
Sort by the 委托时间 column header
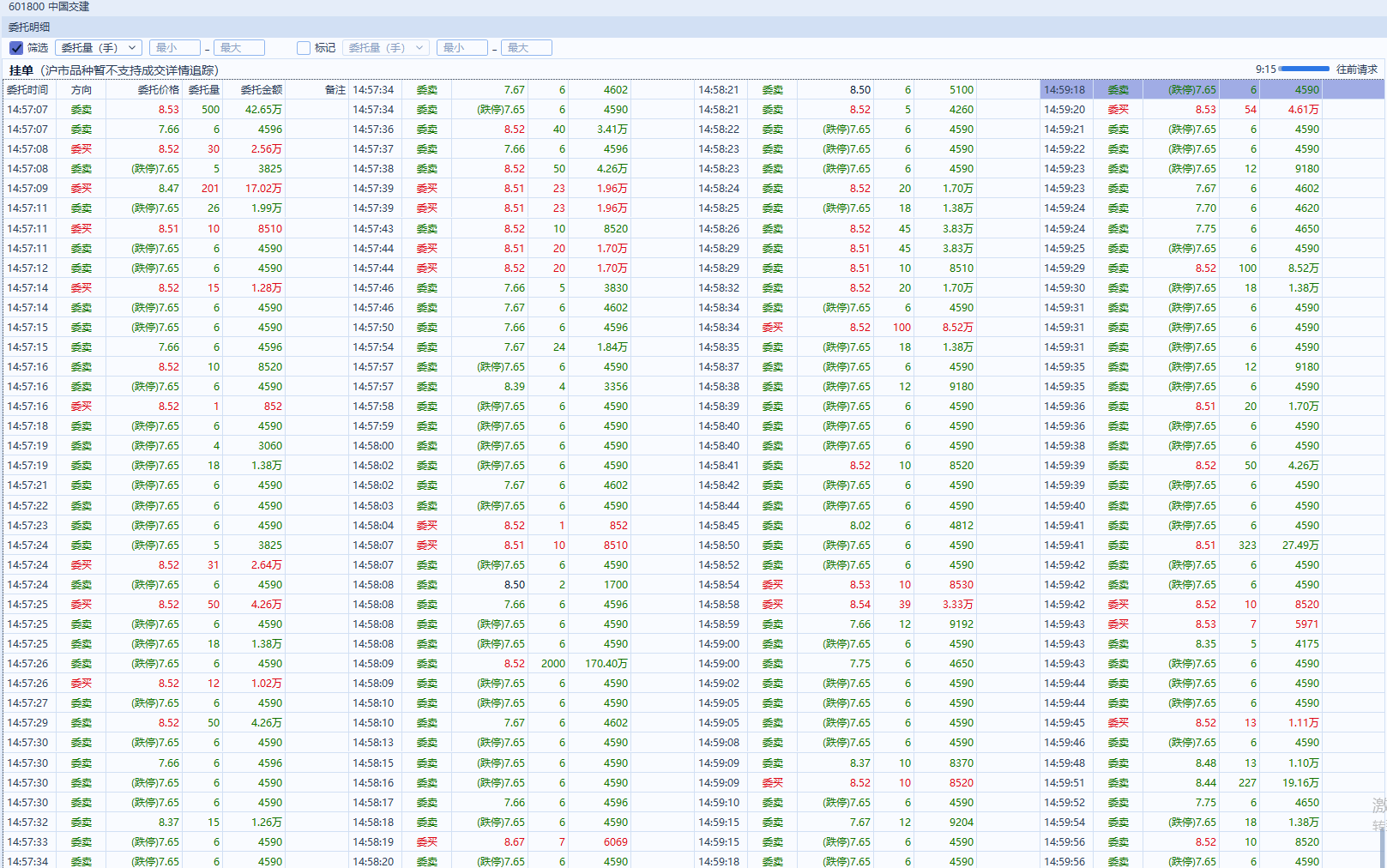(27, 90)
